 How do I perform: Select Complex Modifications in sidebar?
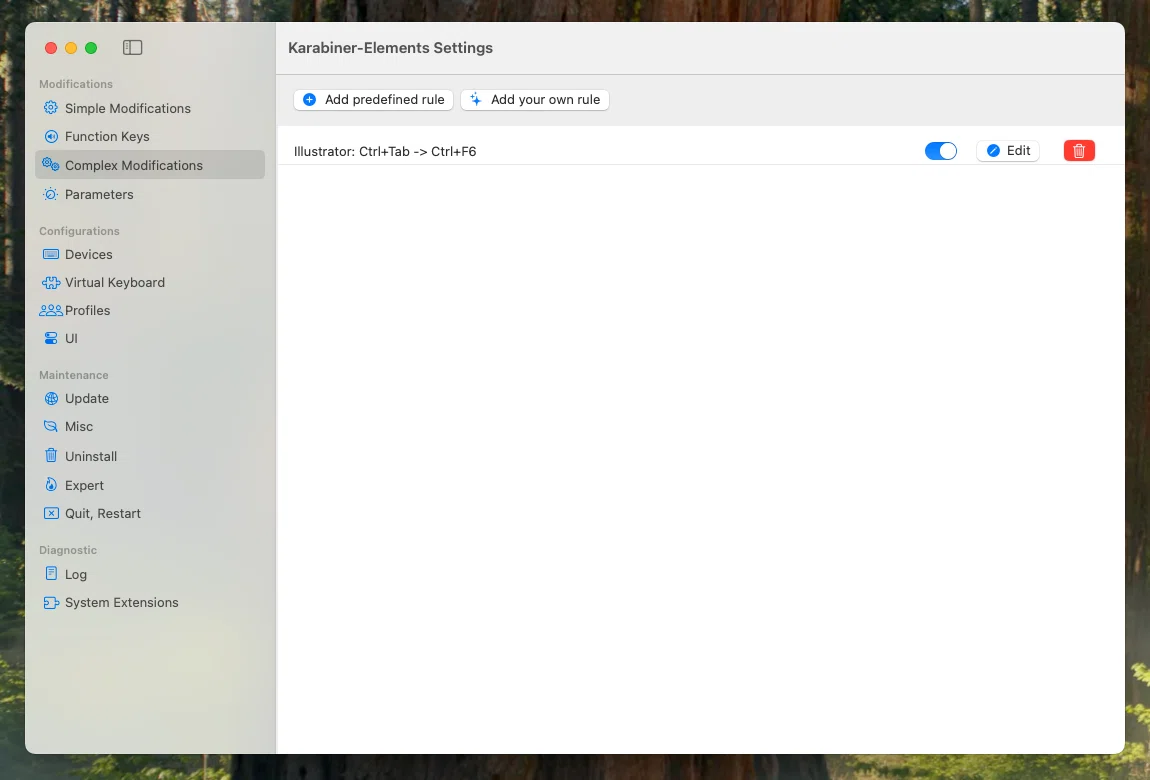150,165
